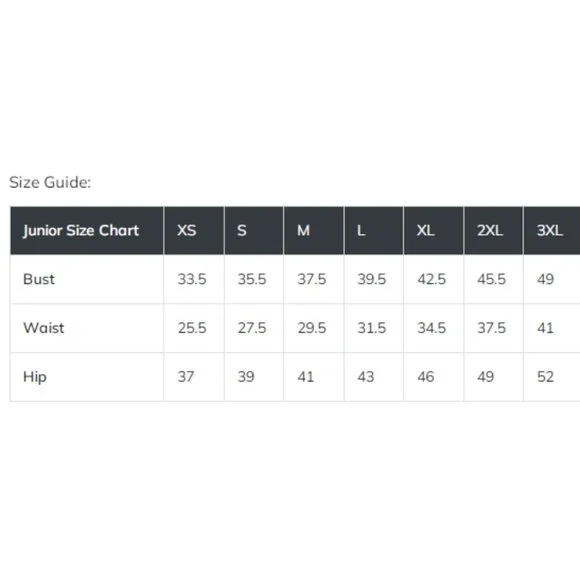Click the XL bust value 42.5

coord(432,279)
